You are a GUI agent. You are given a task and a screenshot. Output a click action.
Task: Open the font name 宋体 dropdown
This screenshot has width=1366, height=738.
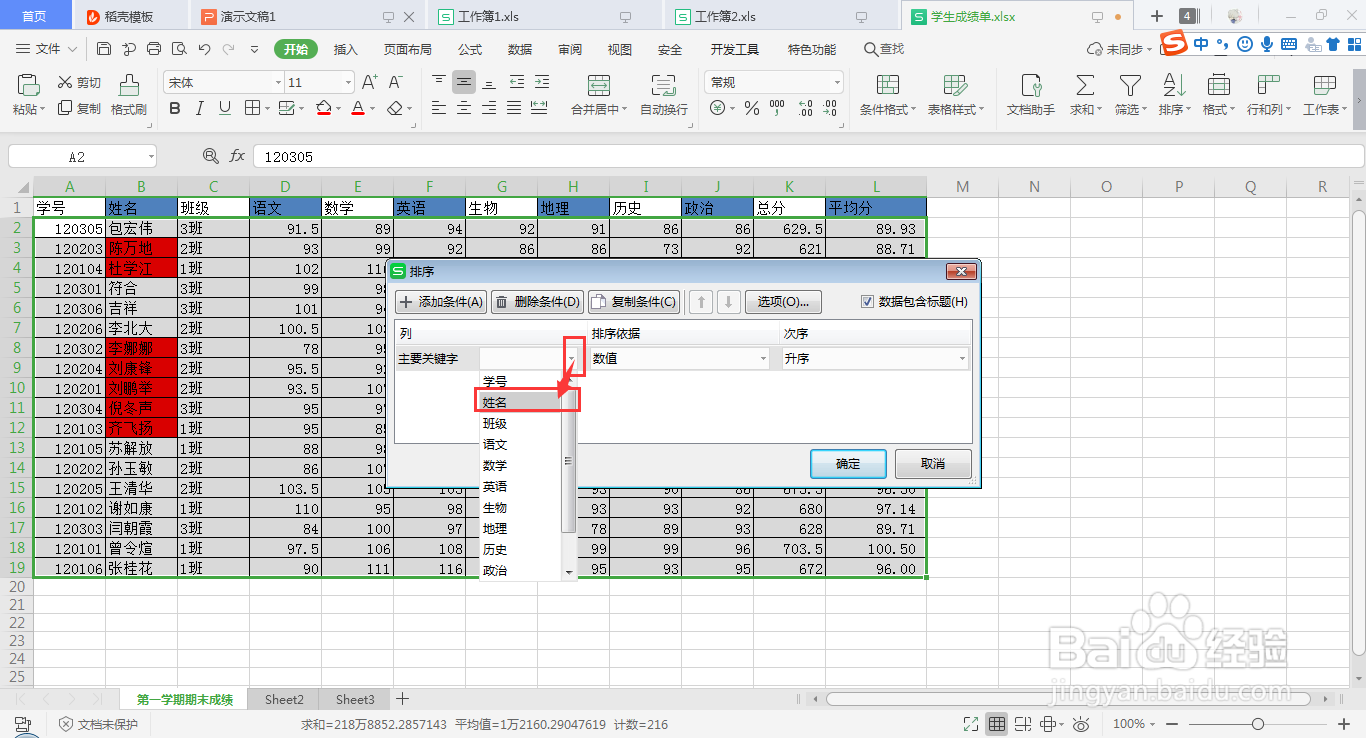pos(278,82)
